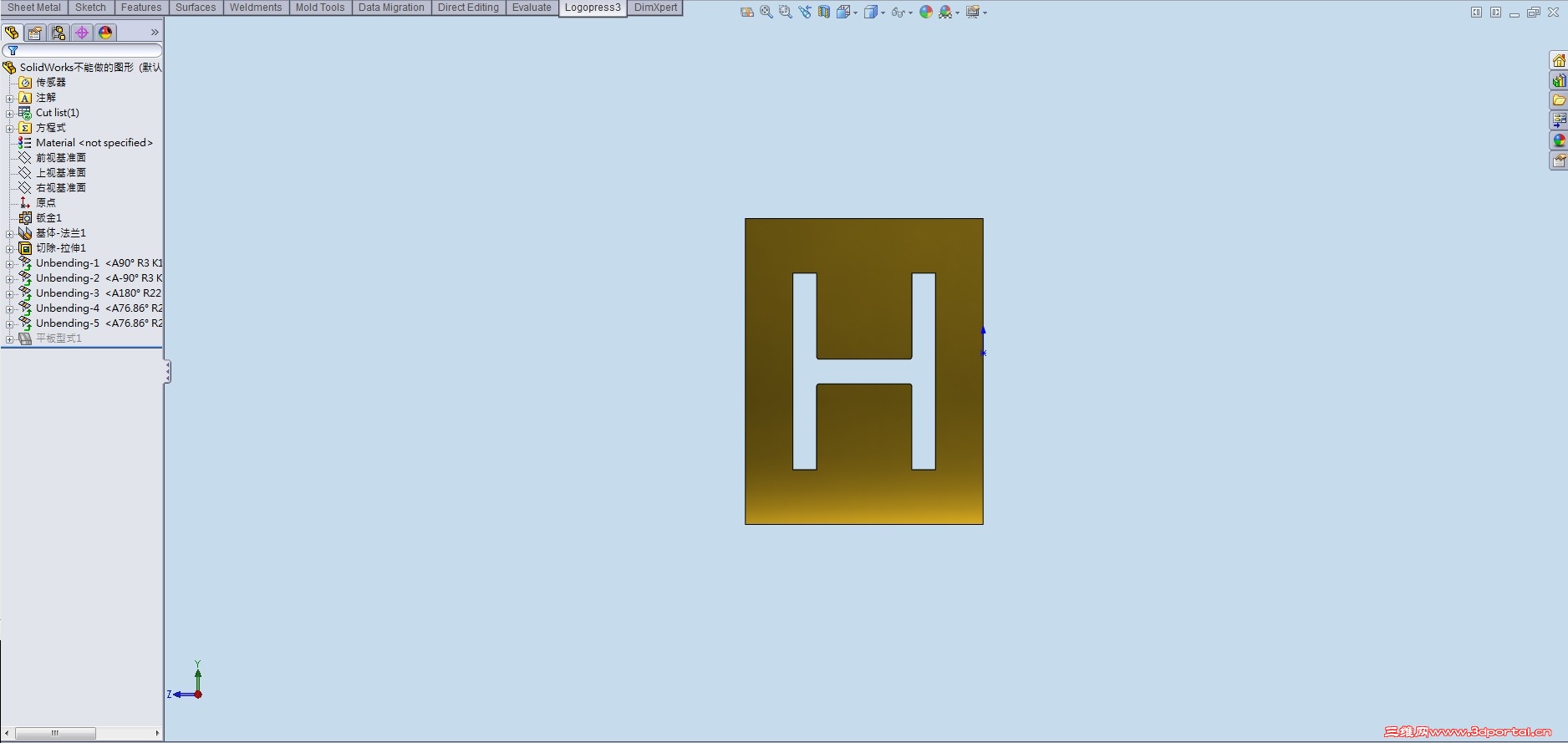Open the File Explorer folder tab
The height and width of the screenshot is (743, 1568).
point(1559,101)
